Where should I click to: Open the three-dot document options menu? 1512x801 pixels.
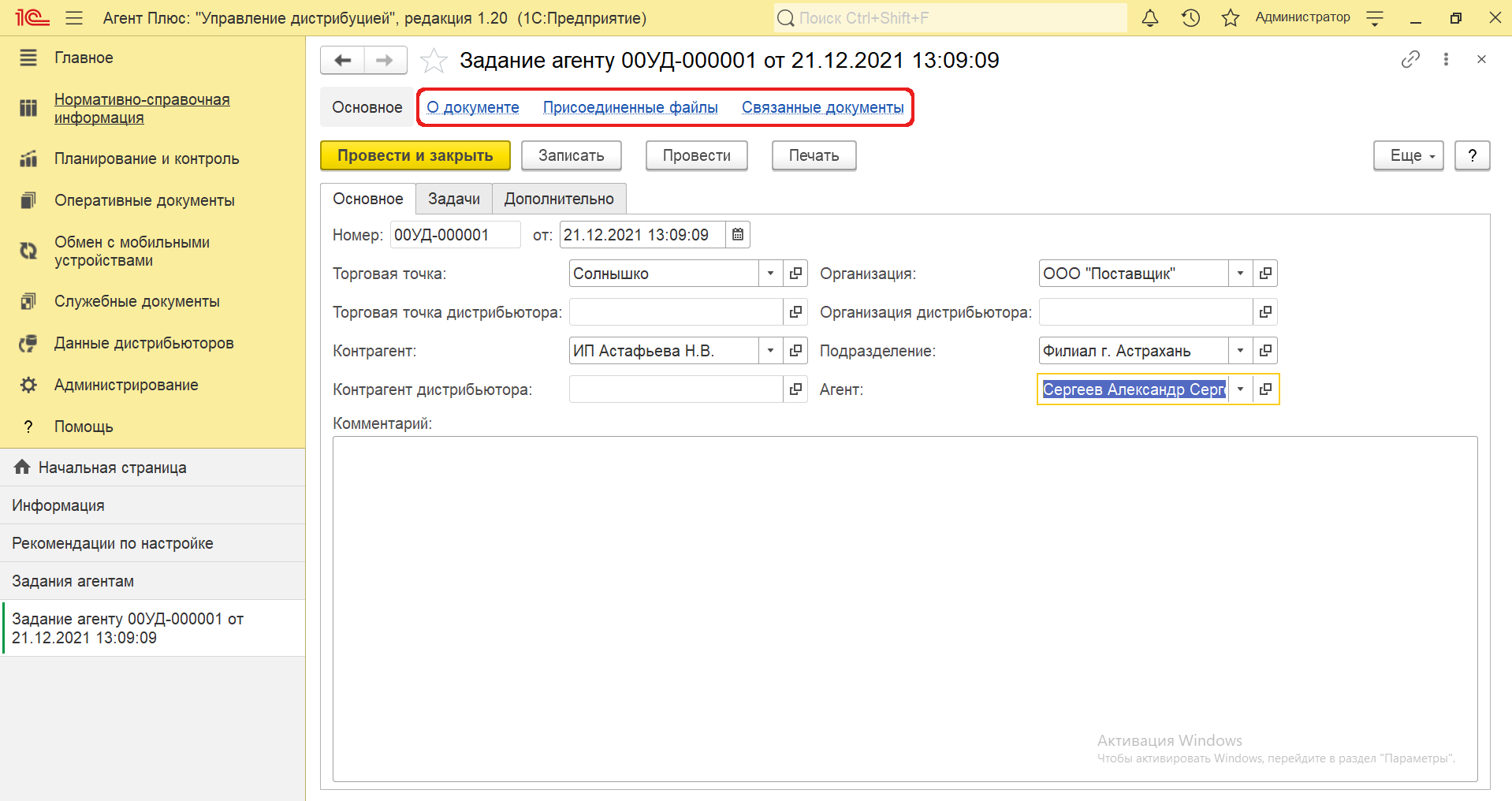pos(1446,59)
